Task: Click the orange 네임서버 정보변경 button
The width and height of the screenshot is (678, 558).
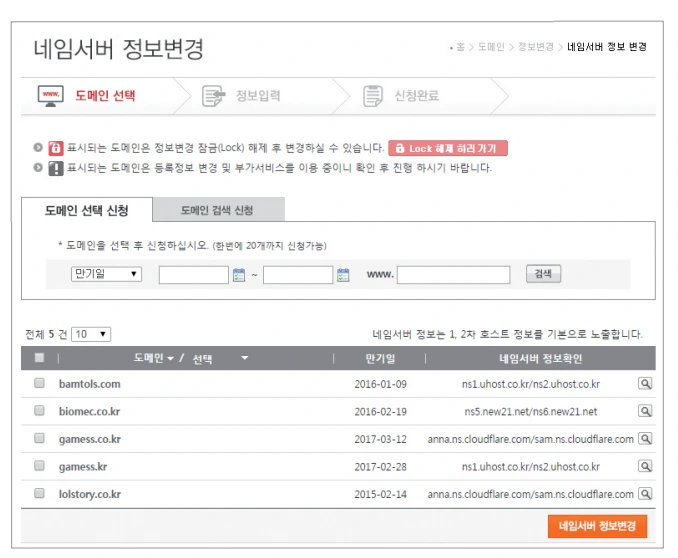Action: (597, 526)
